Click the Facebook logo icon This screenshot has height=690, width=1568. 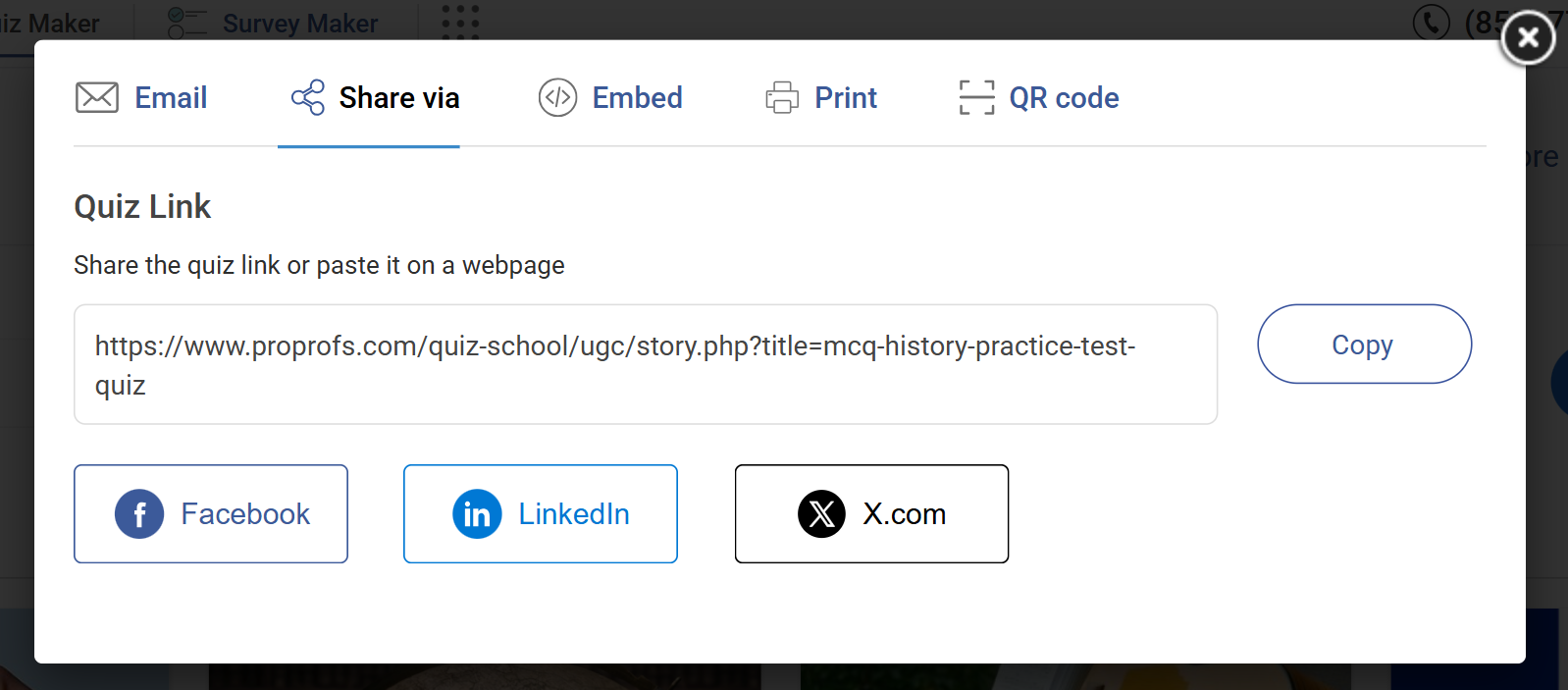pos(139,514)
